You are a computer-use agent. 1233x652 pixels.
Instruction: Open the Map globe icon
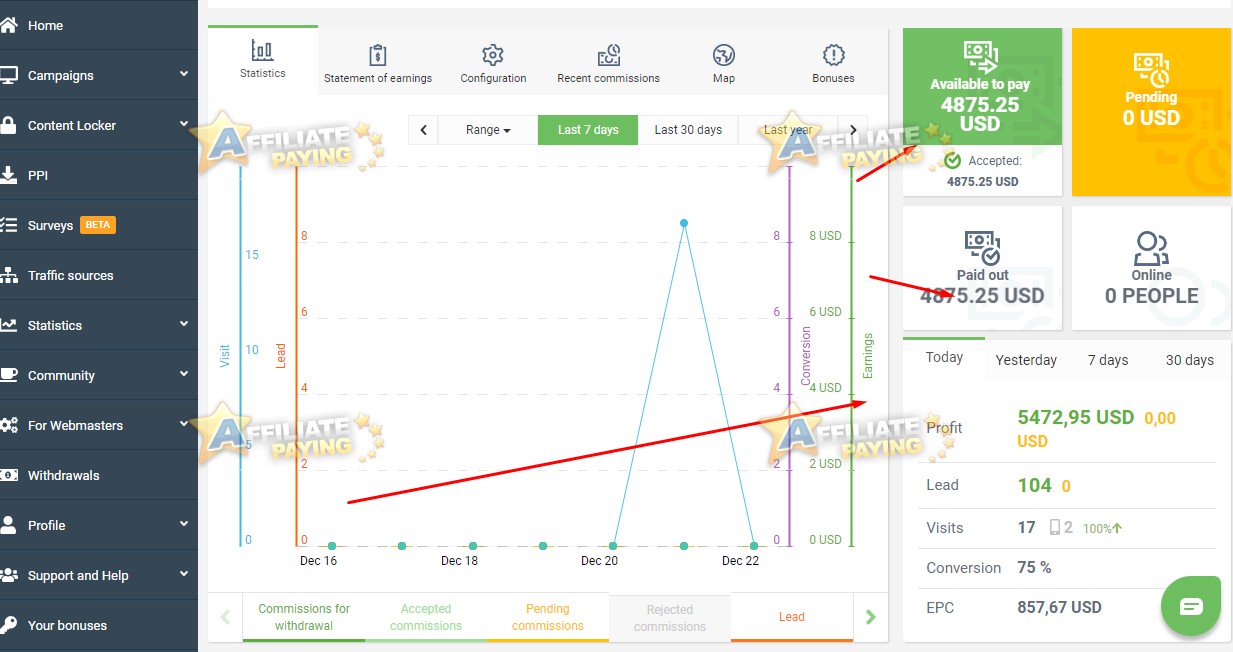pos(723,57)
